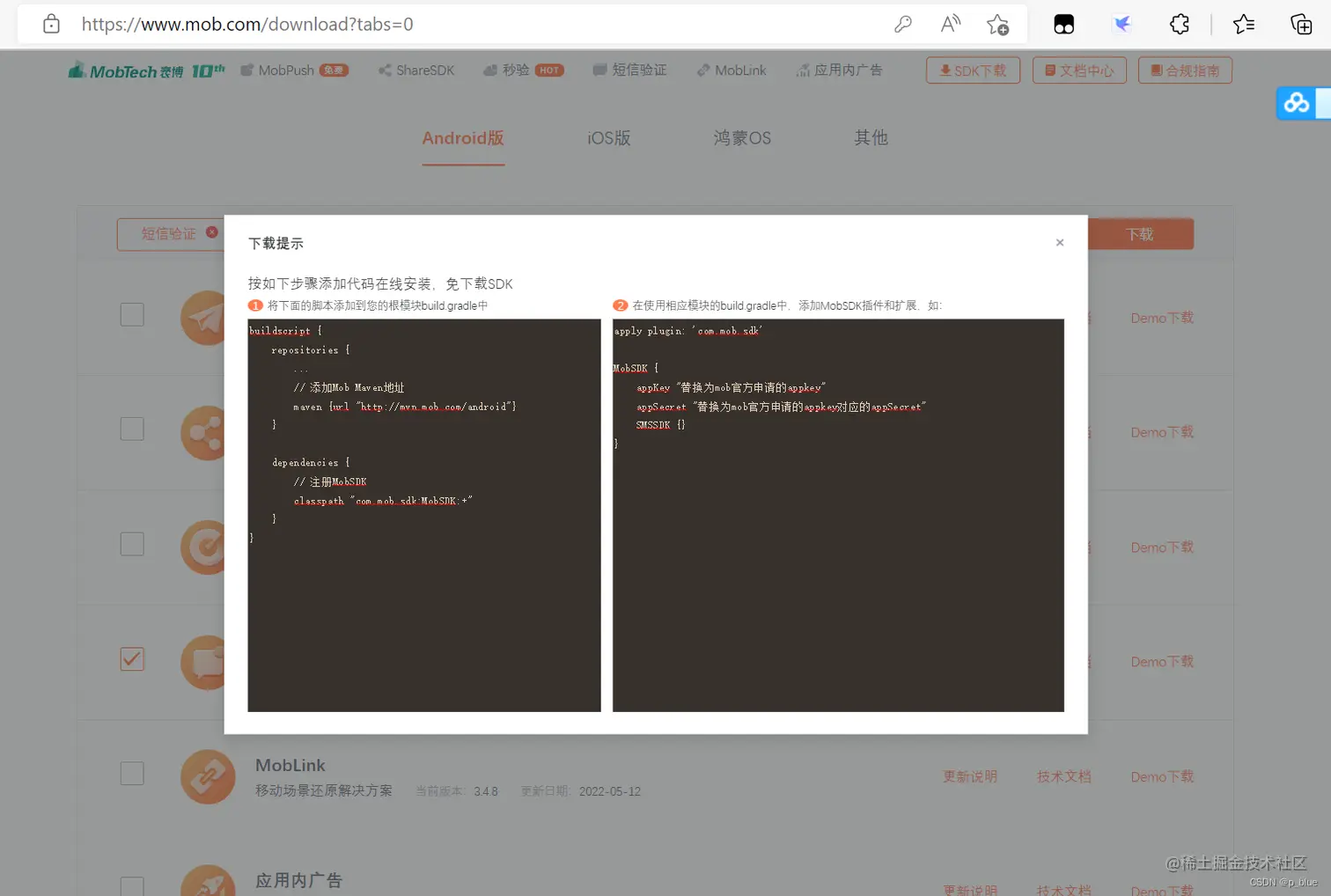Click the Read aloud icon
The height and width of the screenshot is (896, 1331).
tap(950, 24)
